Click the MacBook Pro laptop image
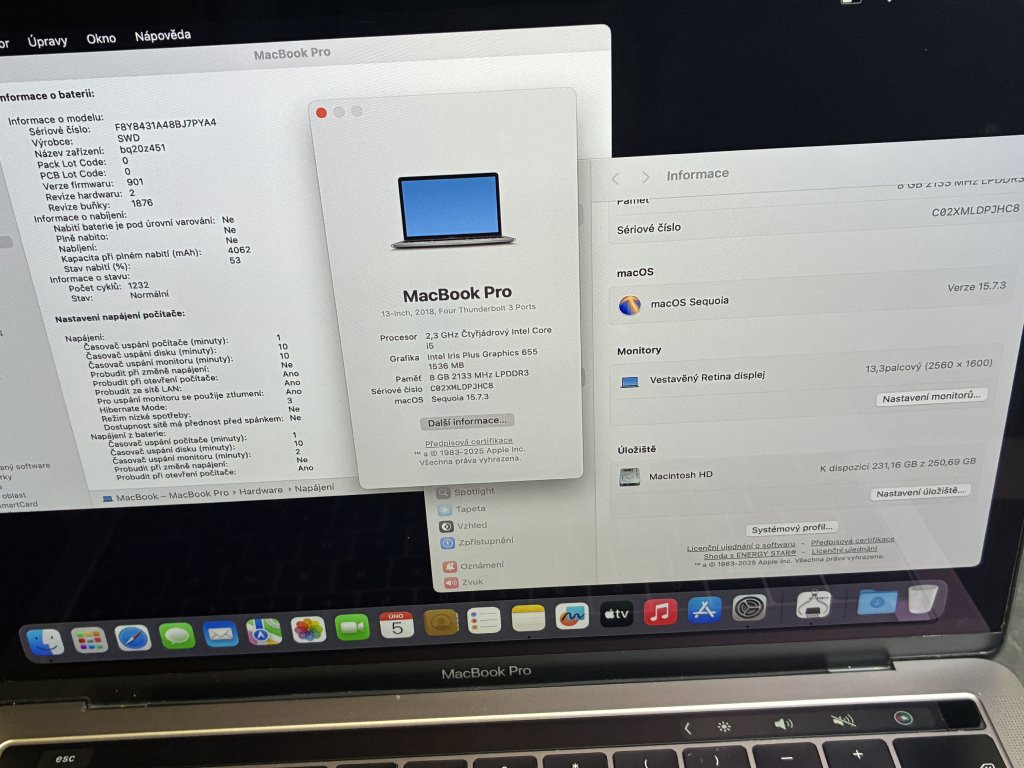 [x=451, y=210]
